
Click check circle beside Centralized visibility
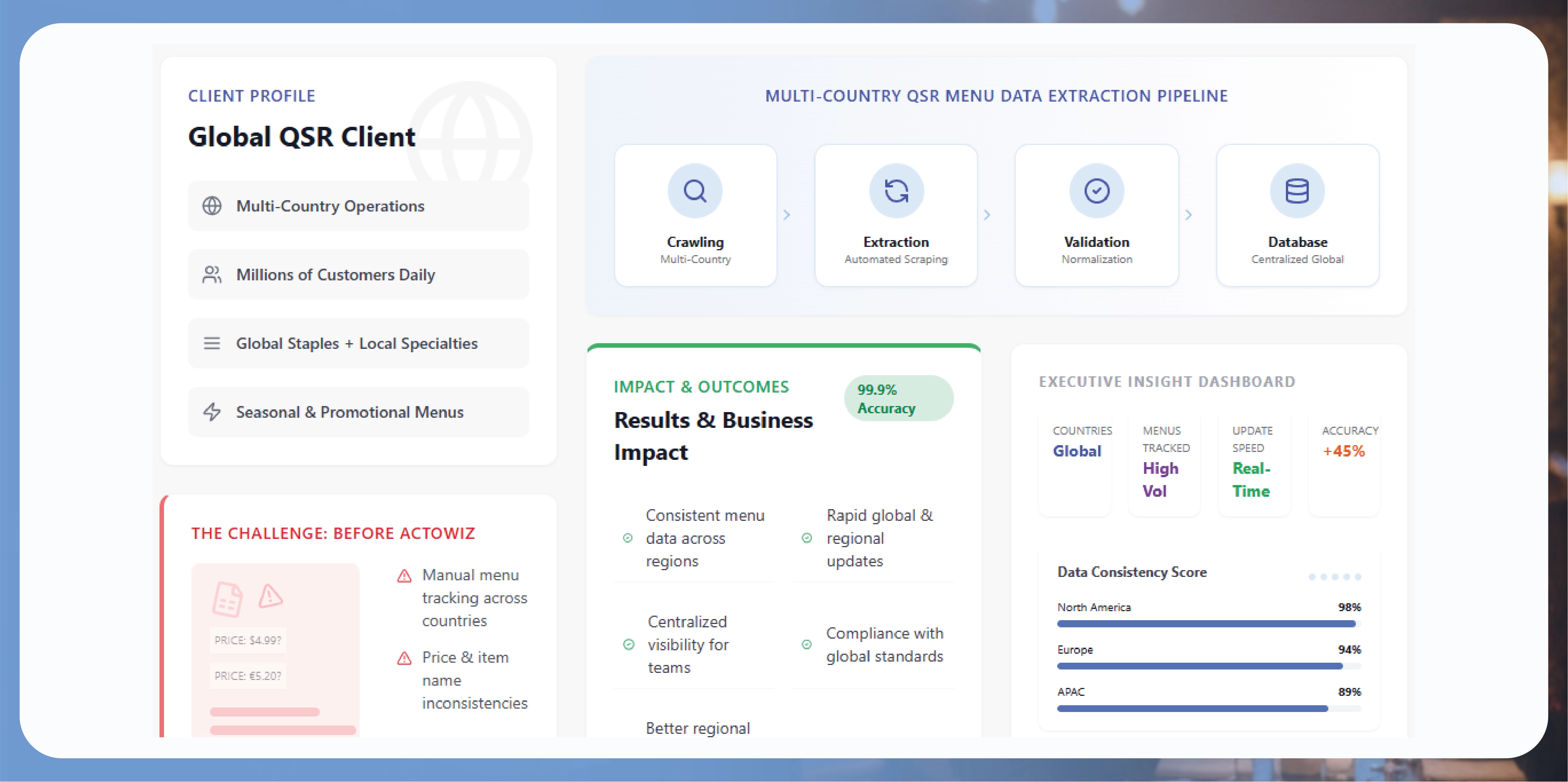629,644
